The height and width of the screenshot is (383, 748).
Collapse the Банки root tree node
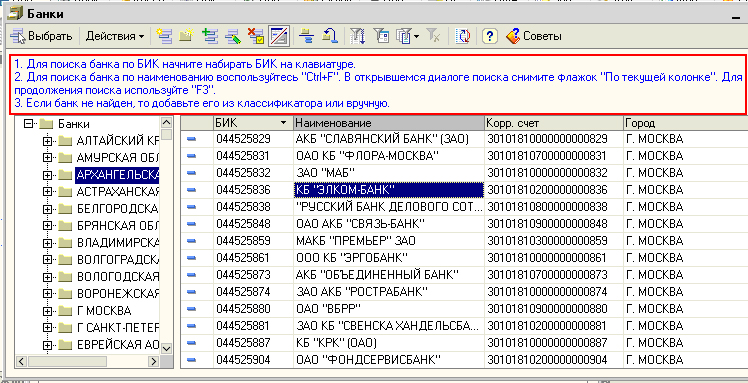point(30,124)
